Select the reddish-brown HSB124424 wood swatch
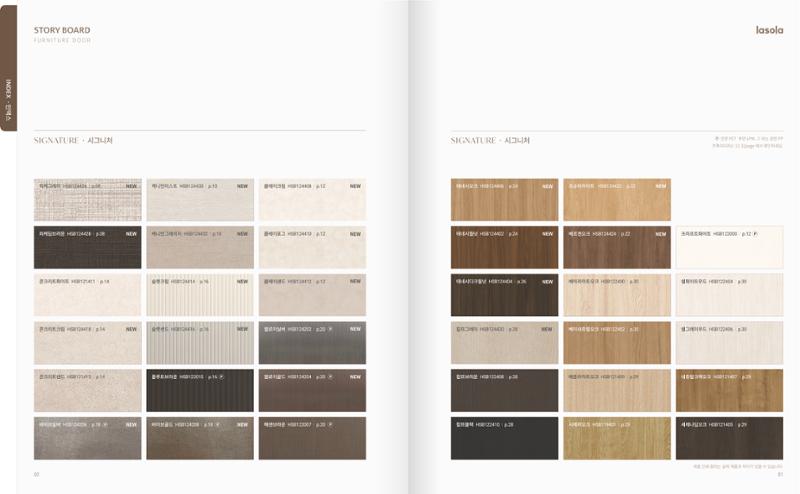 (617, 248)
